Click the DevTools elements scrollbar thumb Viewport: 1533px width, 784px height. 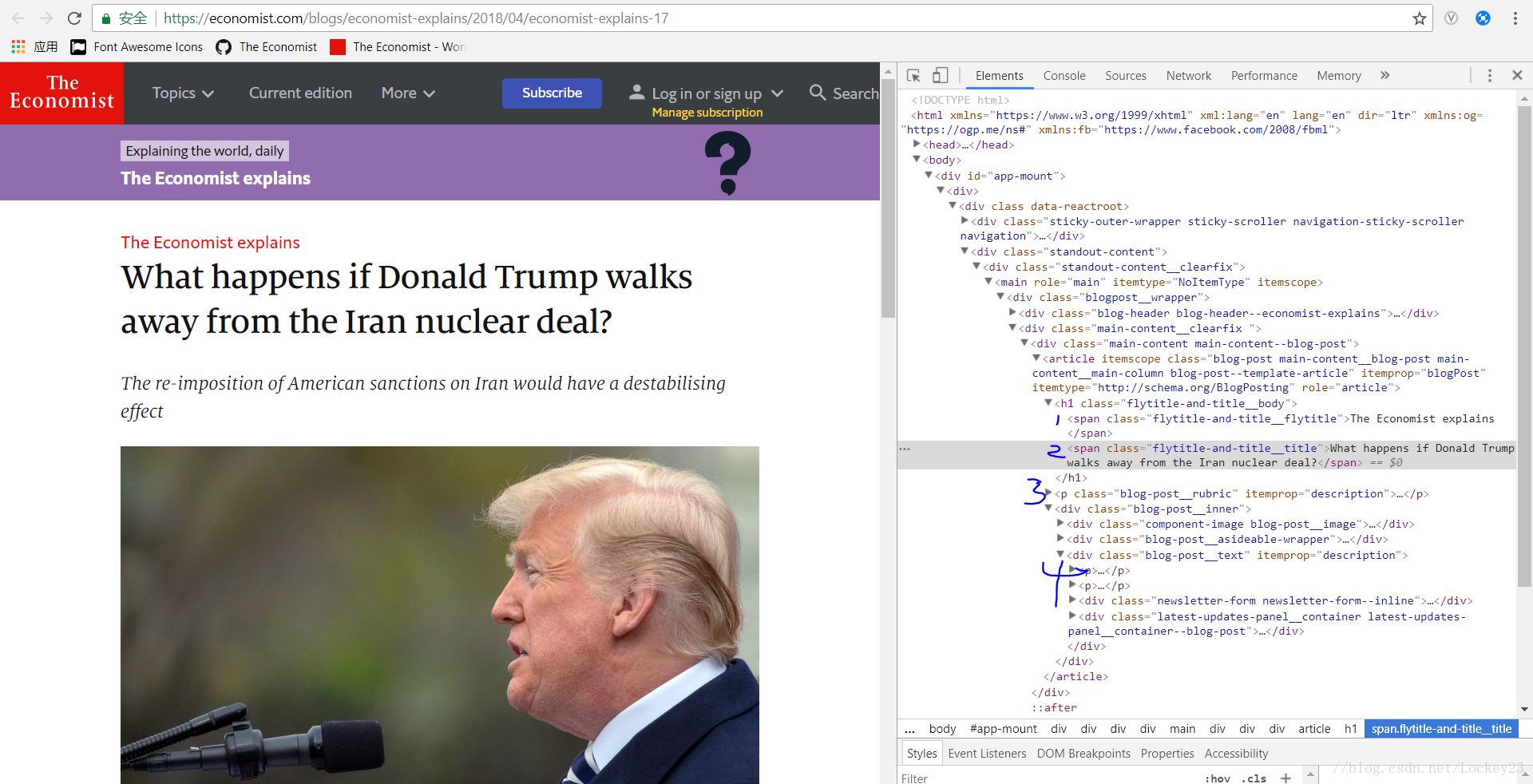coord(1524,346)
